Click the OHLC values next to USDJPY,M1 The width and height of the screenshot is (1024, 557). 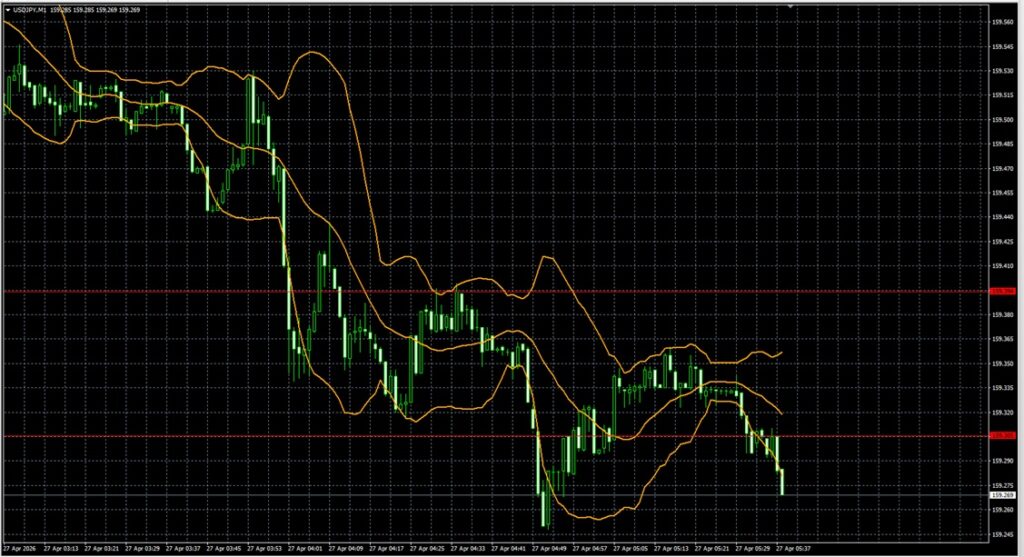(95, 10)
